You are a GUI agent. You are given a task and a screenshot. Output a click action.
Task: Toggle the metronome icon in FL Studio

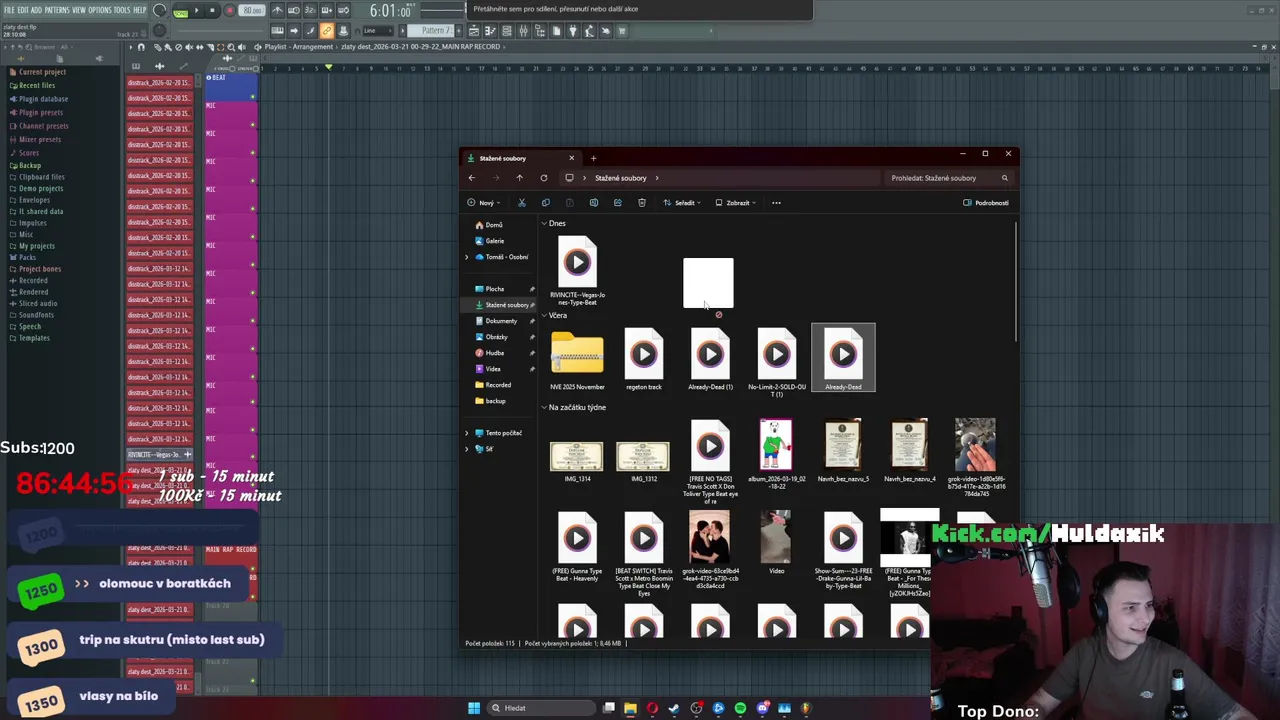point(278,10)
